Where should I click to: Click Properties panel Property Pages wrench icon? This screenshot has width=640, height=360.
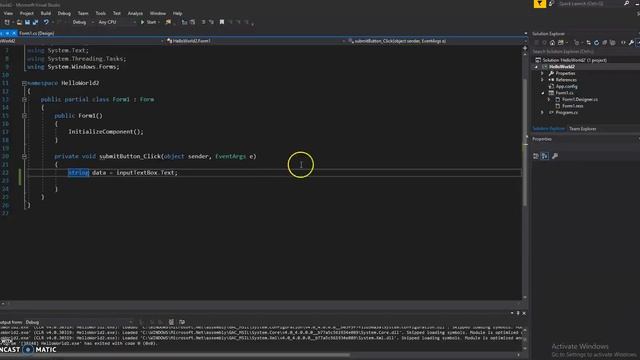click(x=555, y=156)
